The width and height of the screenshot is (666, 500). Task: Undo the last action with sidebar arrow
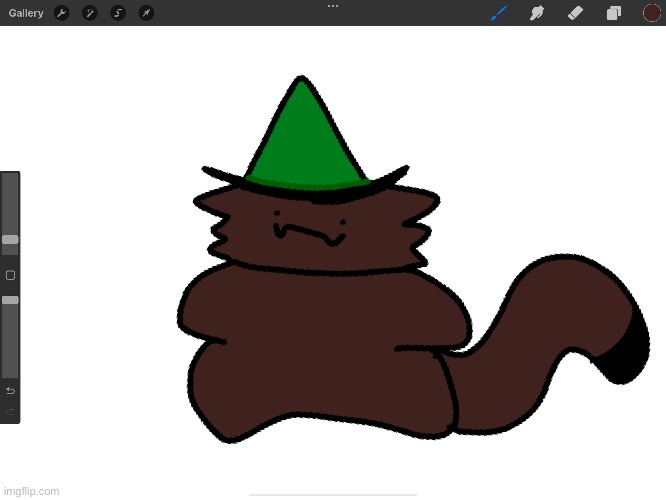click(10, 390)
